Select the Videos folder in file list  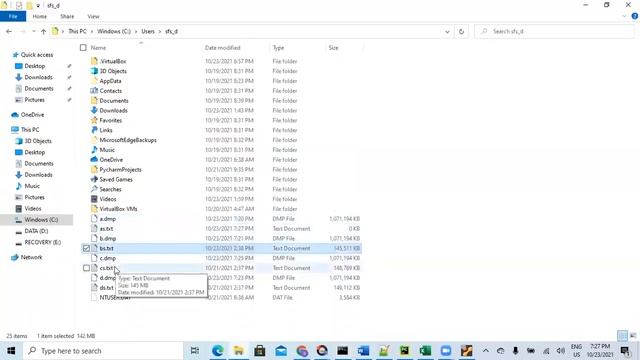click(x=108, y=199)
